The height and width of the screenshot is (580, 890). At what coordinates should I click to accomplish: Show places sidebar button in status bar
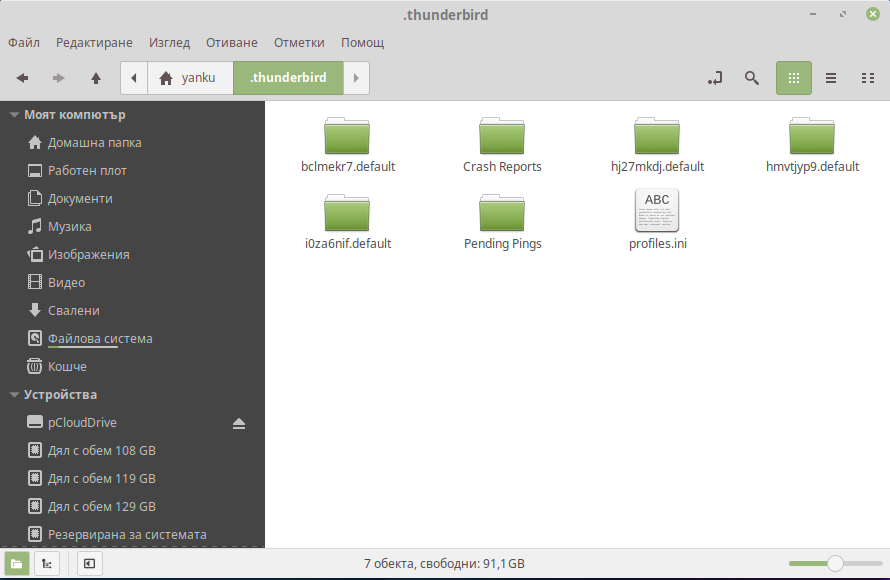pos(16,564)
